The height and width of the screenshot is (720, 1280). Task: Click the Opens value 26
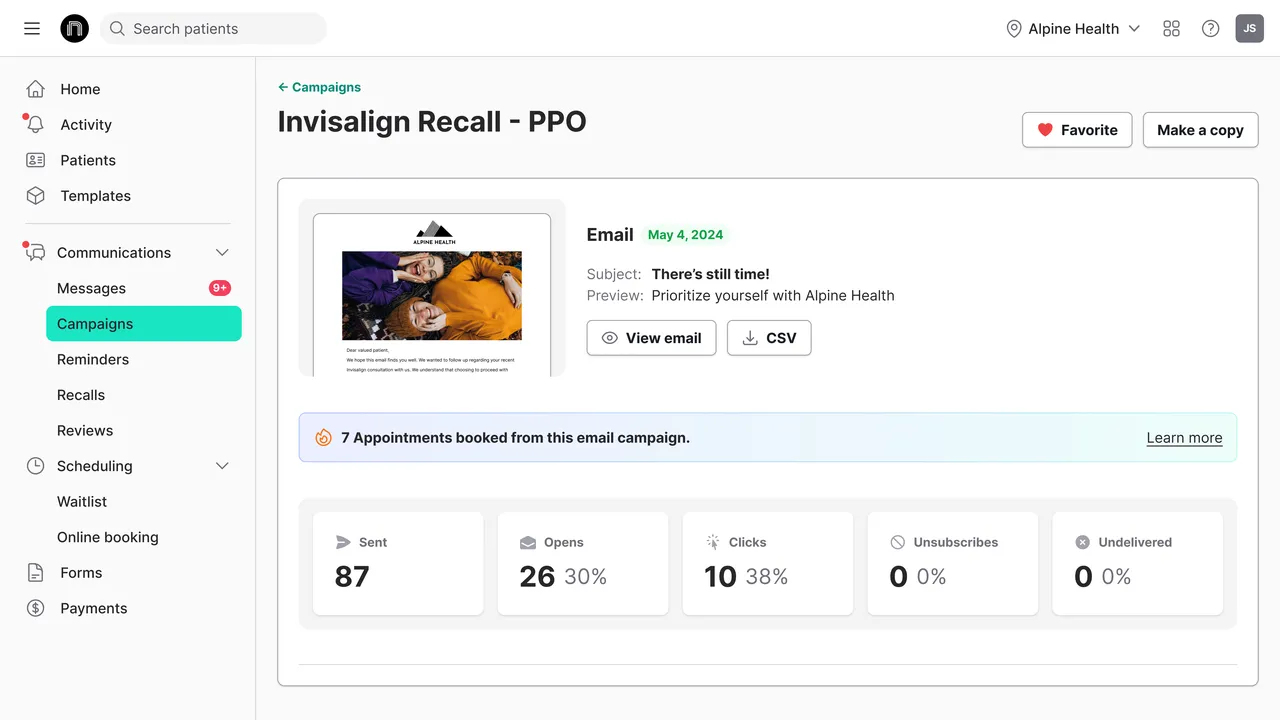point(537,577)
